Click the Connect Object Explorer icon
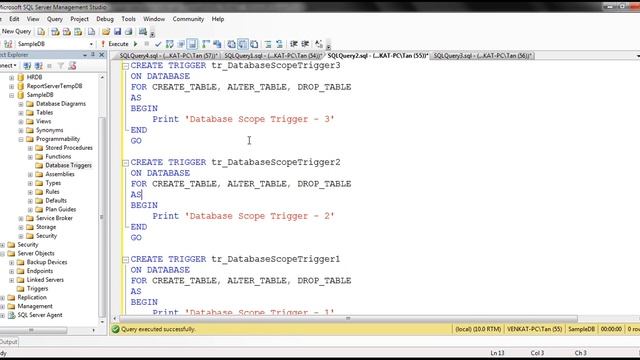 point(27,66)
